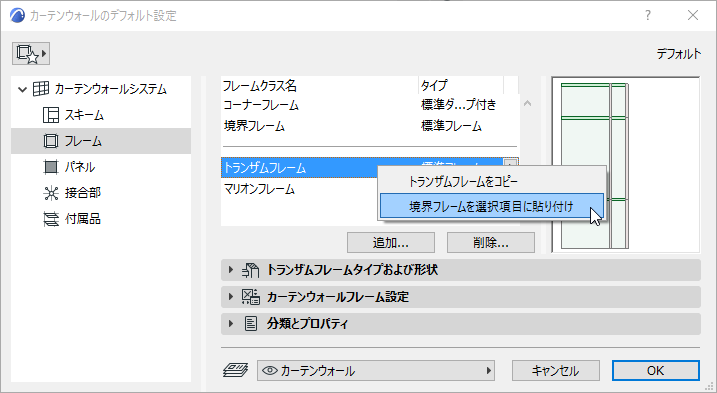Image resolution: width=717 pixels, height=393 pixels.
Task: Choose トランザムフレームをコピー from the context menu
Action: click(492, 182)
